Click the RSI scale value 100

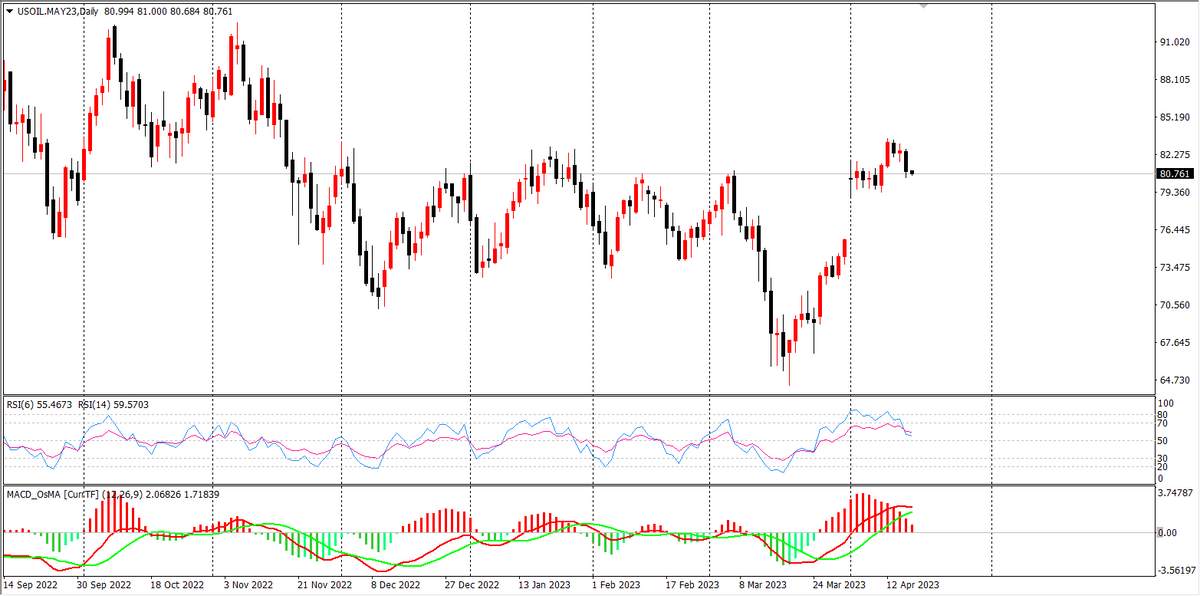(x=1167, y=404)
